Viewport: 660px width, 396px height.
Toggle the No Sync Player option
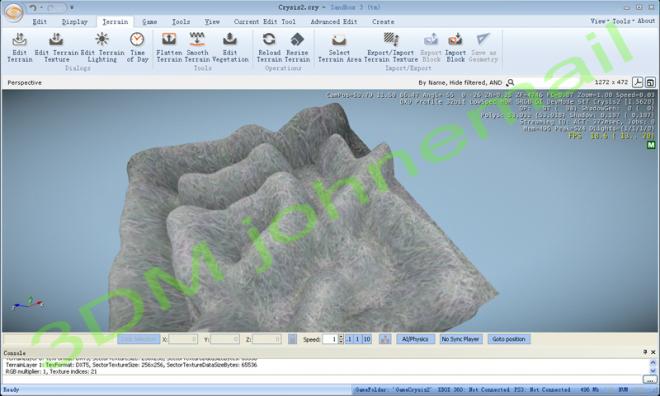pos(460,339)
